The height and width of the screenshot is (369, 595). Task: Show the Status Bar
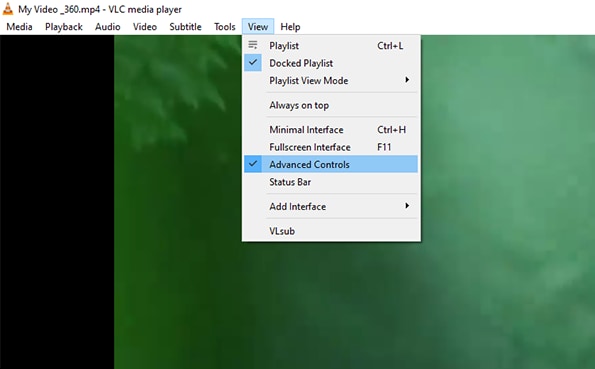[331, 182]
